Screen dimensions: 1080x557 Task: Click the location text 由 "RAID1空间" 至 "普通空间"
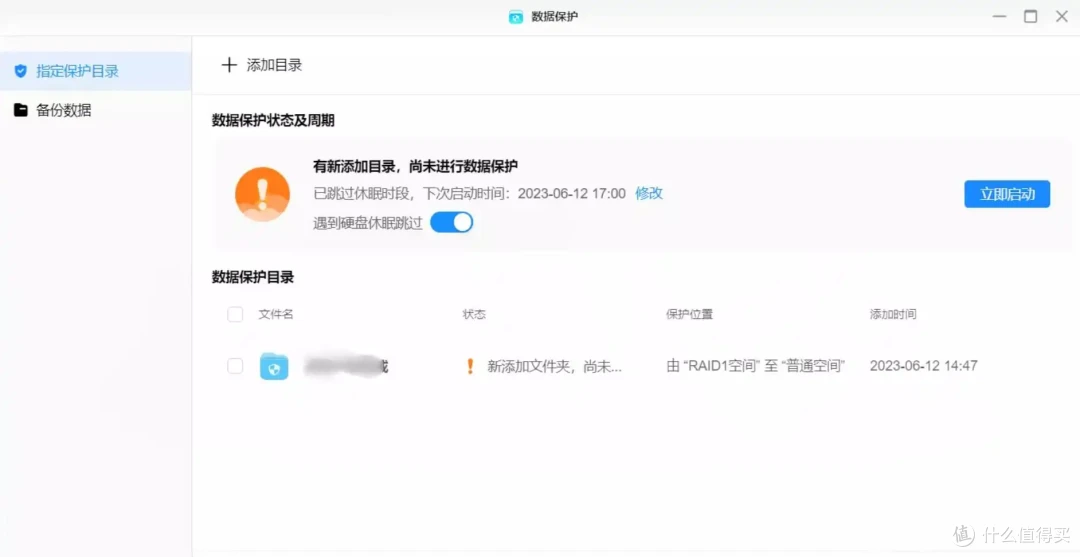point(756,366)
